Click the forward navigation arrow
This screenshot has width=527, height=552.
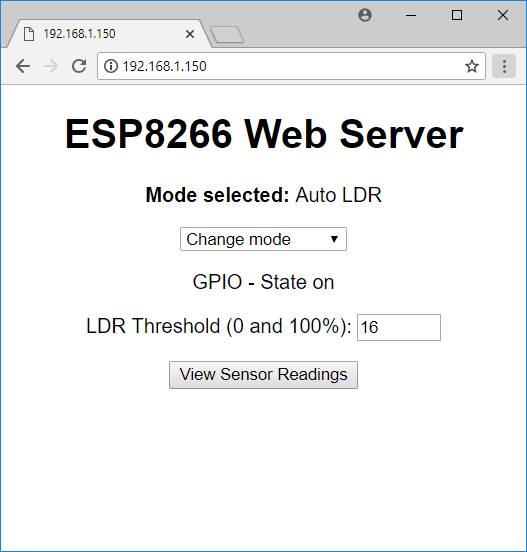pos(51,66)
